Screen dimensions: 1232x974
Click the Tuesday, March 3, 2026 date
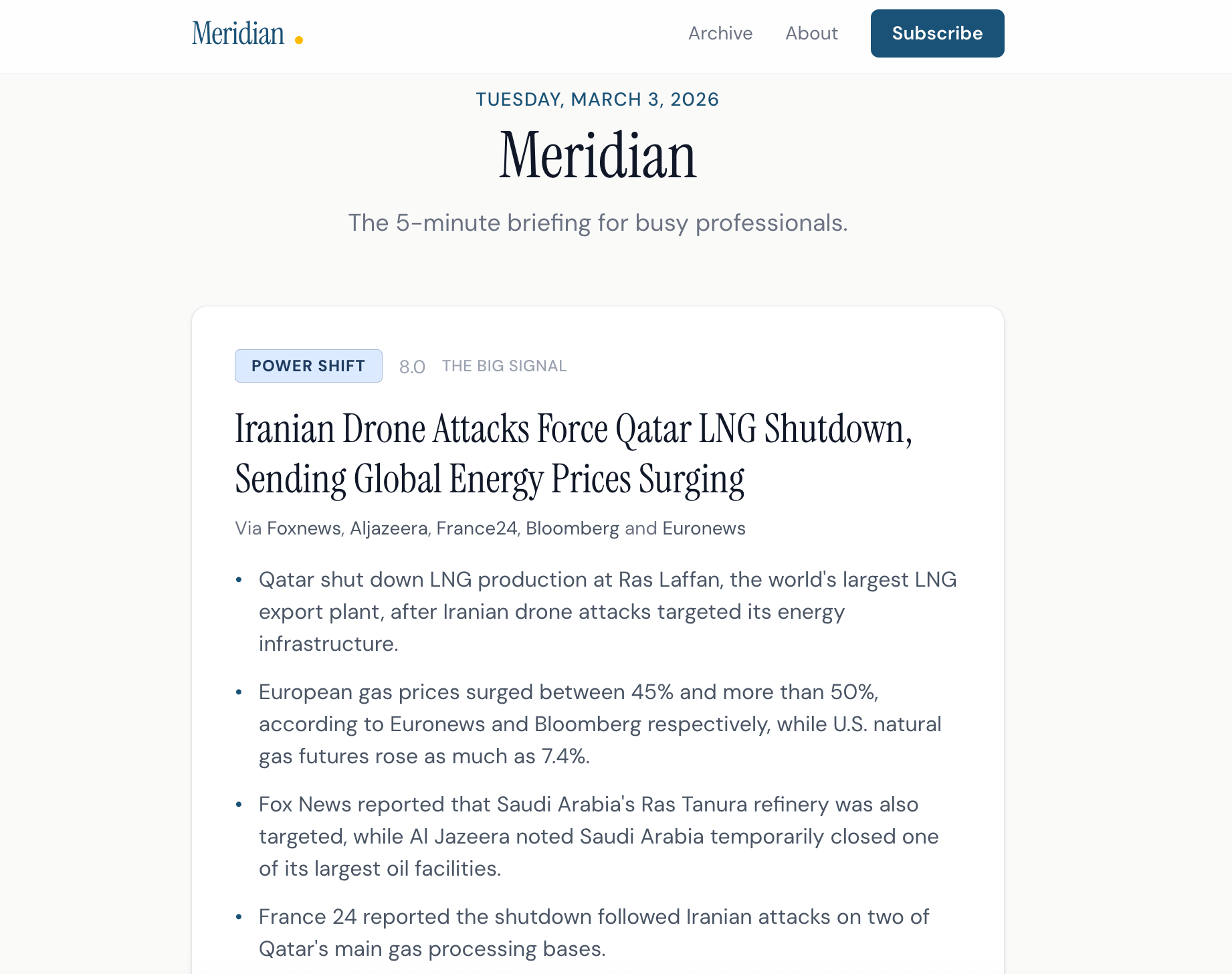(597, 100)
